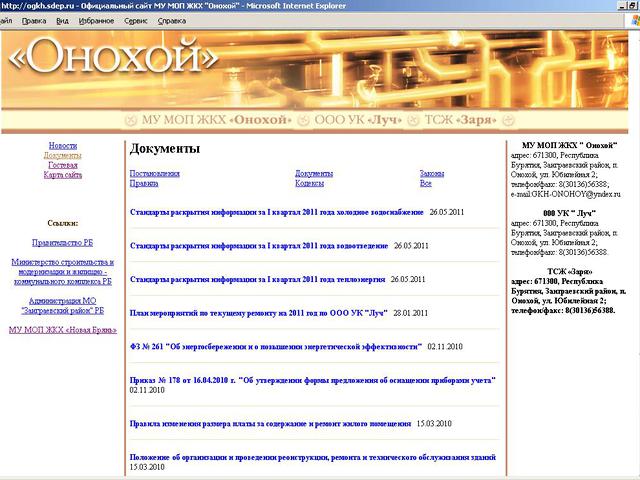This screenshot has height=480, width=640.
Task: Click ornament icon before ООО УК Луч
Action: tap(303, 120)
